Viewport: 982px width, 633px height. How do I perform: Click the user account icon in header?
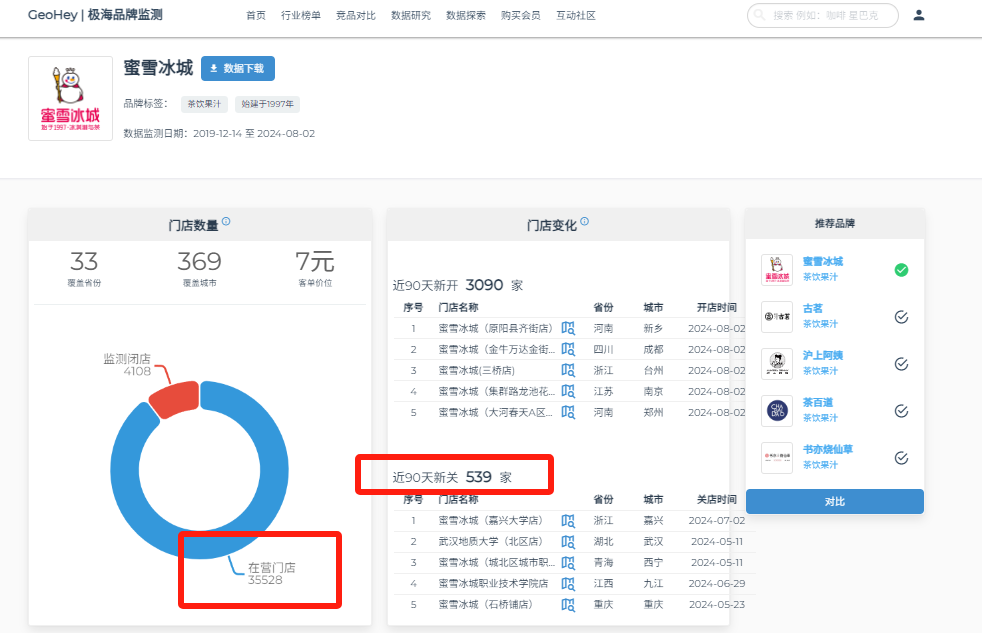coord(919,15)
